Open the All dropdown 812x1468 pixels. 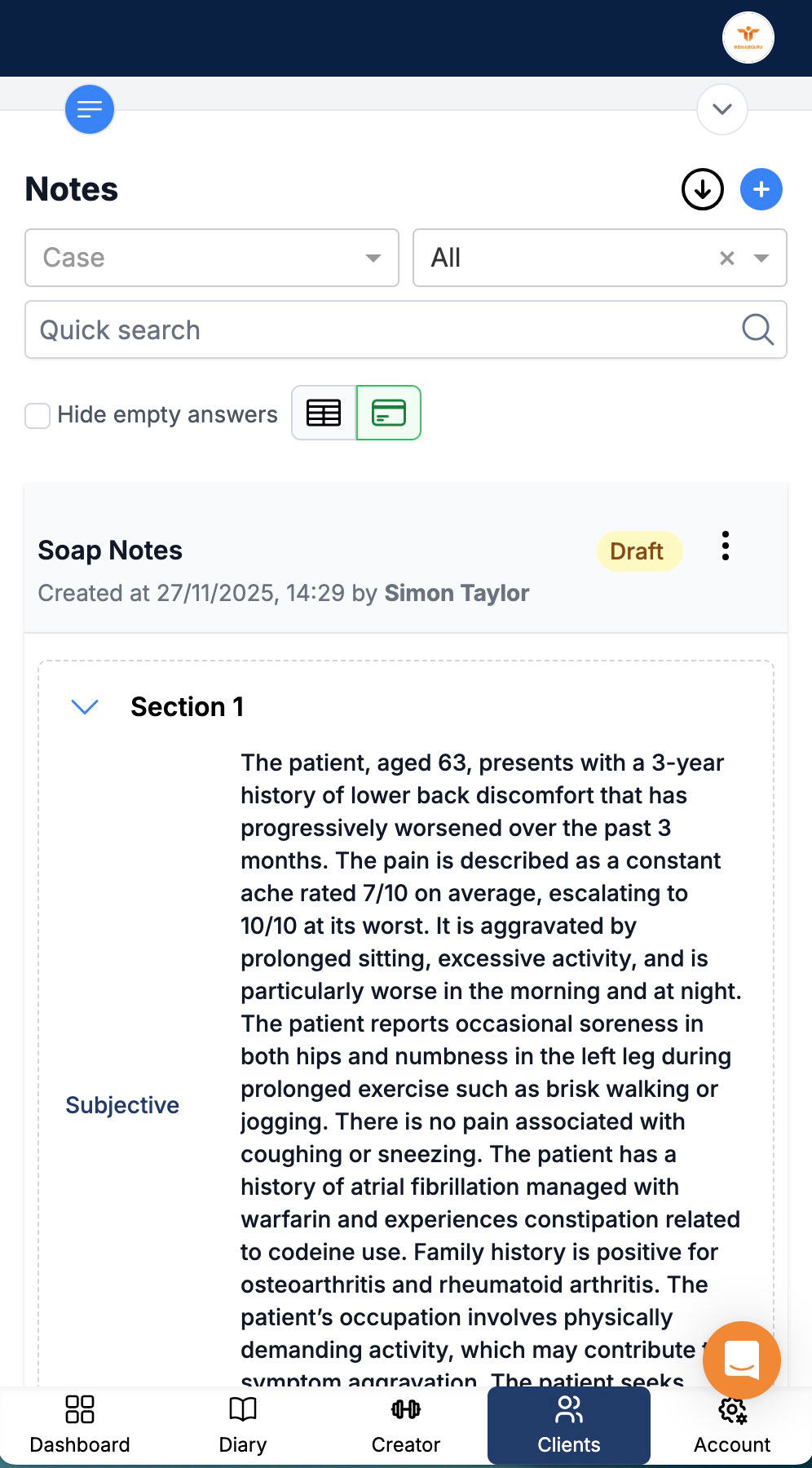[x=759, y=258]
